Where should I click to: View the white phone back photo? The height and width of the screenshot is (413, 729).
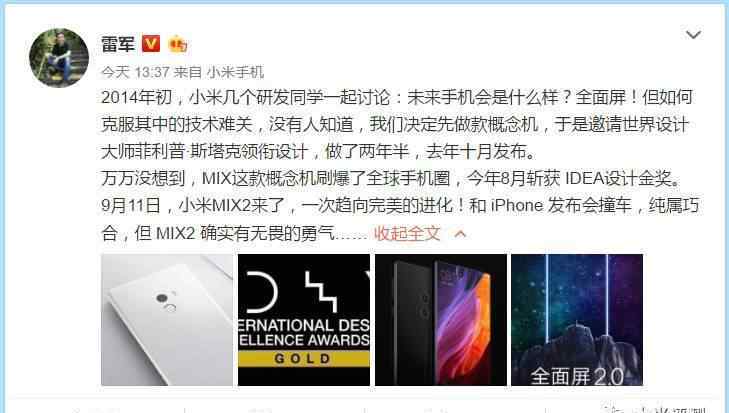[167, 320]
